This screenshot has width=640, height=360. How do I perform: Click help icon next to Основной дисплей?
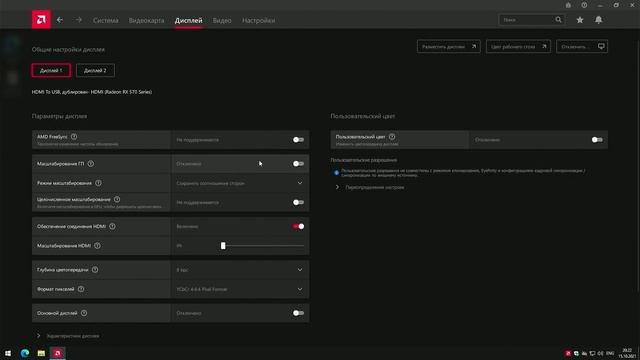coord(84,313)
